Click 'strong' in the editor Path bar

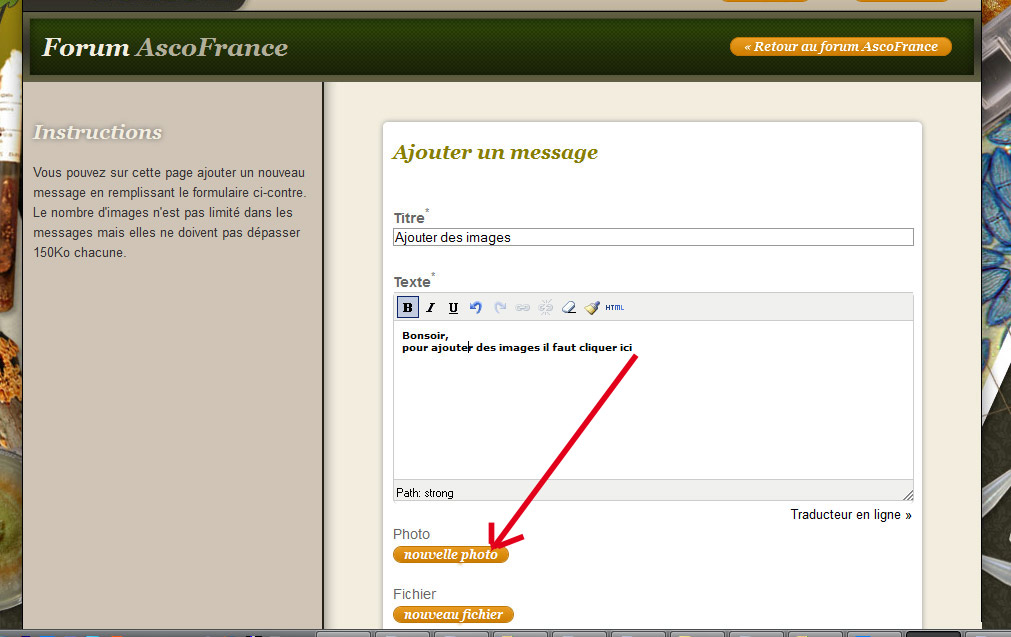438,493
